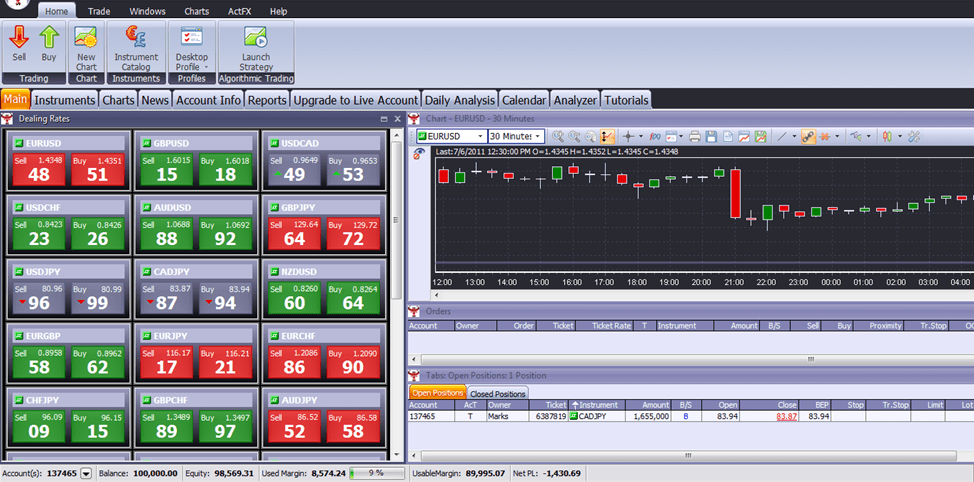
Task: Expand the crosshair tool dropdown arrow
Action: (x=641, y=137)
